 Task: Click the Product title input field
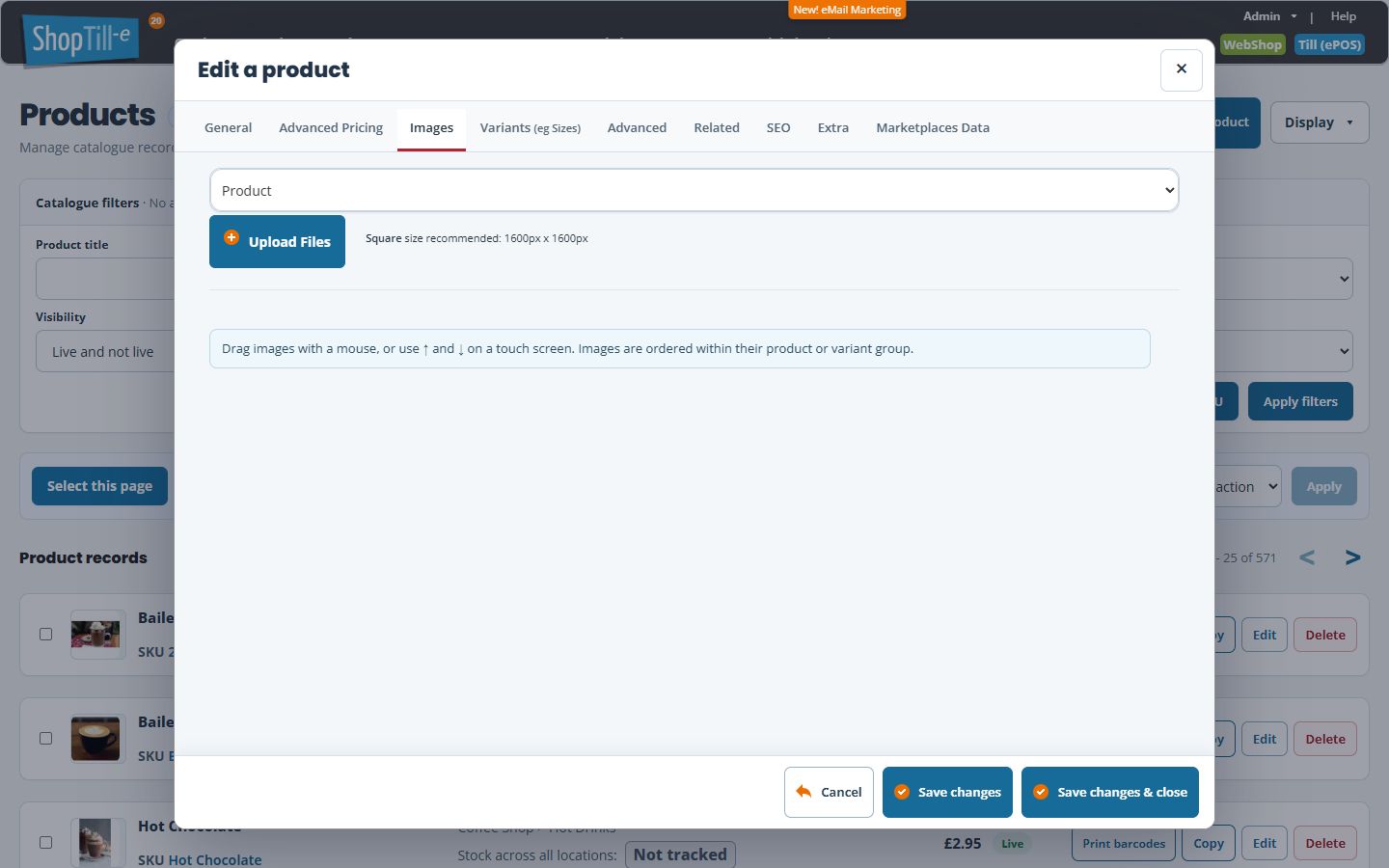coord(105,280)
